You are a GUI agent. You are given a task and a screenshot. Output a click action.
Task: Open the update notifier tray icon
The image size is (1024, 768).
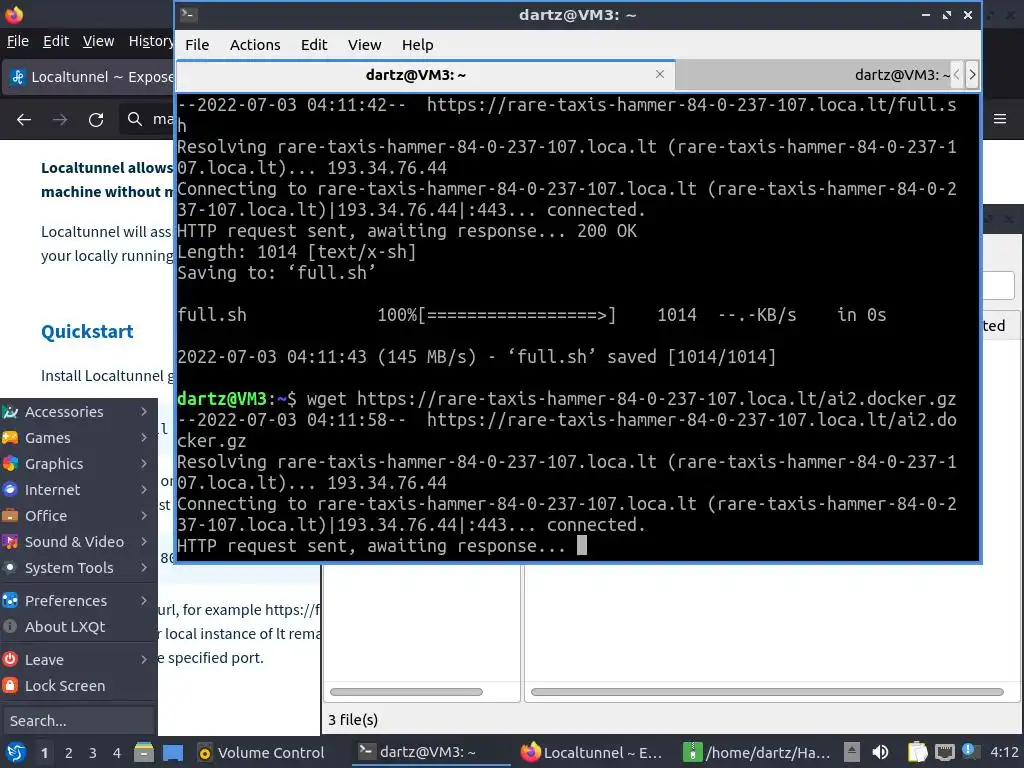click(969, 751)
